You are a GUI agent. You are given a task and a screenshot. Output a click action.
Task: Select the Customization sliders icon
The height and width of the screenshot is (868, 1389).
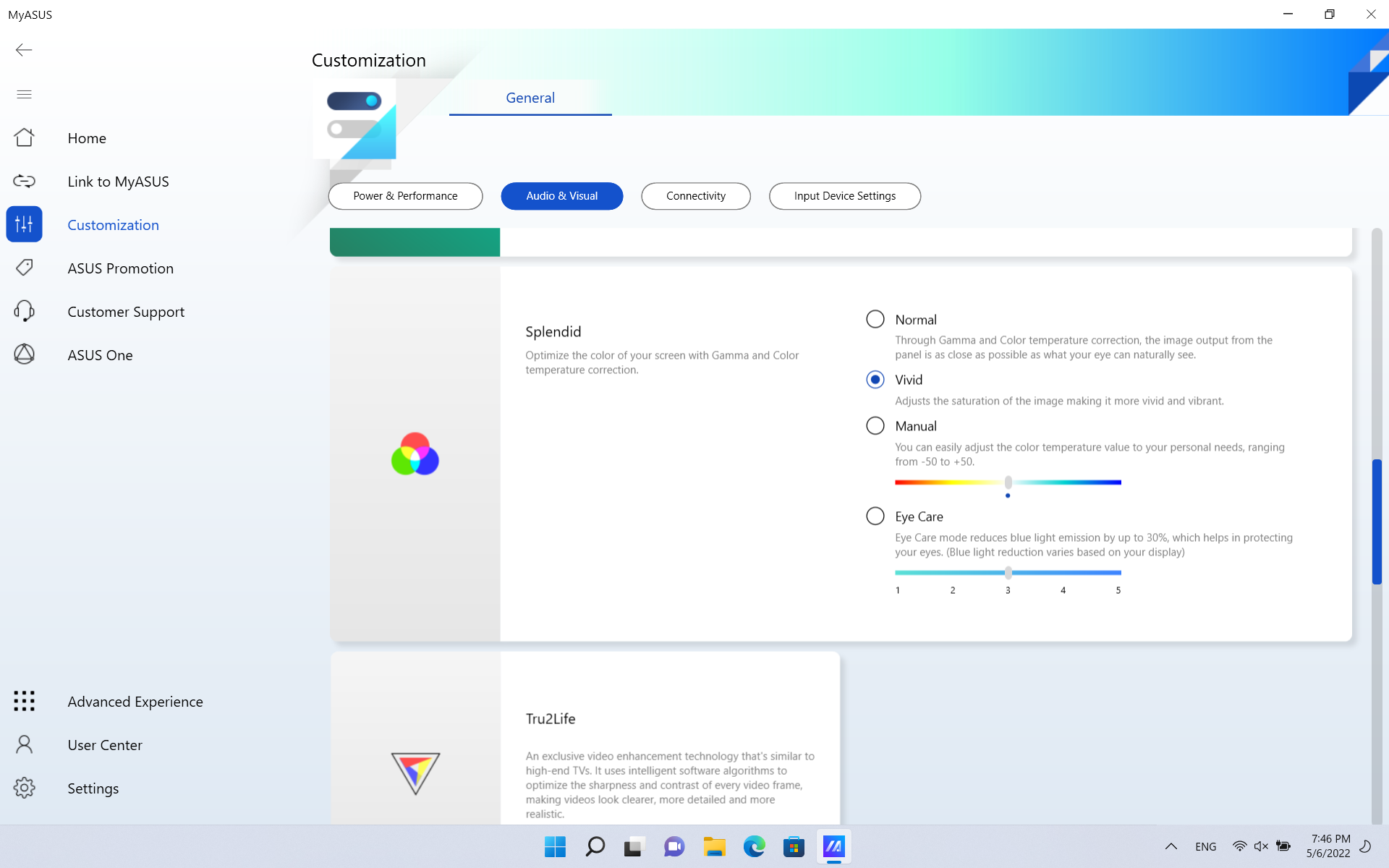coord(24,224)
